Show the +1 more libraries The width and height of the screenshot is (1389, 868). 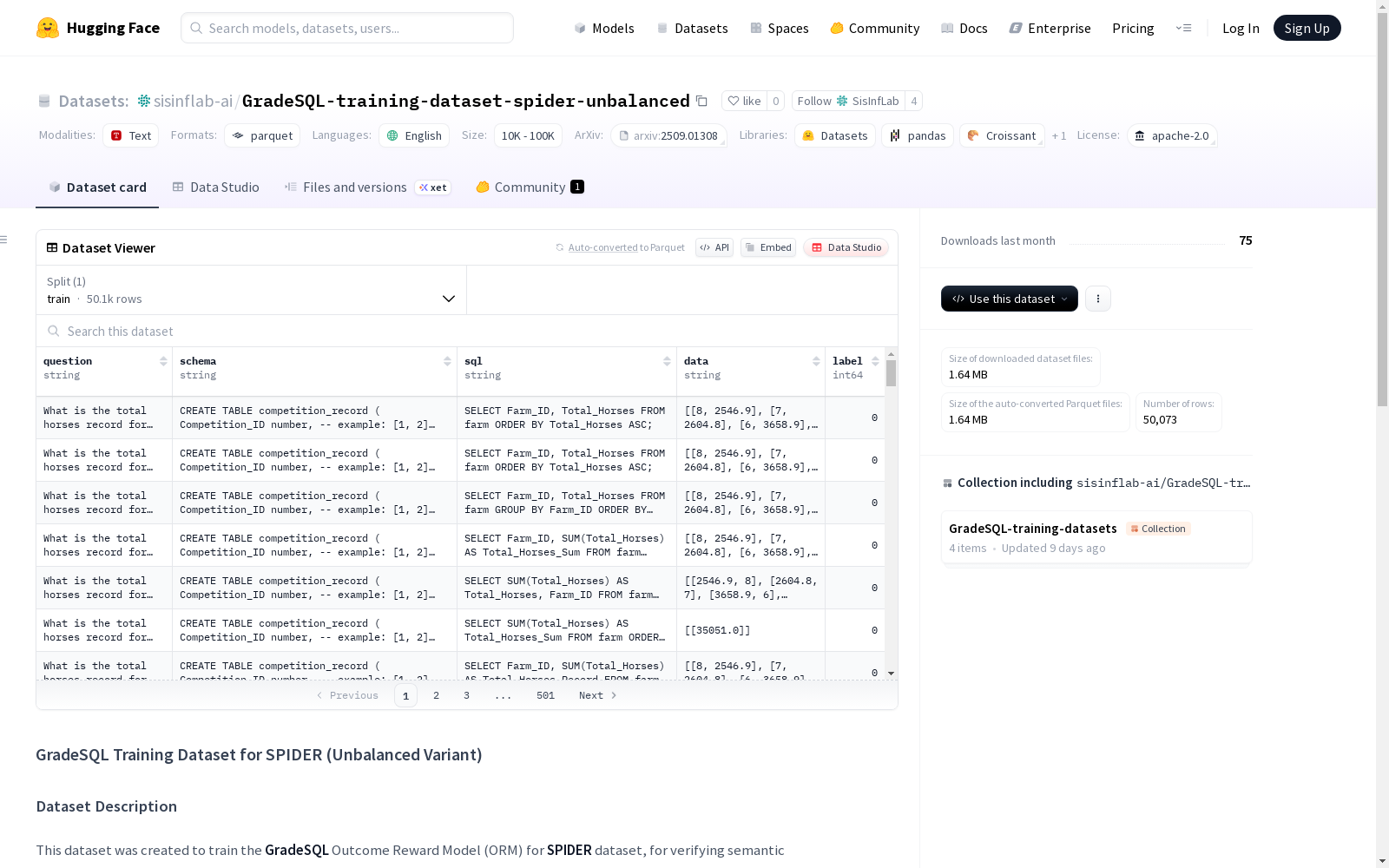pyautogui.click(x=1059, y=135)
